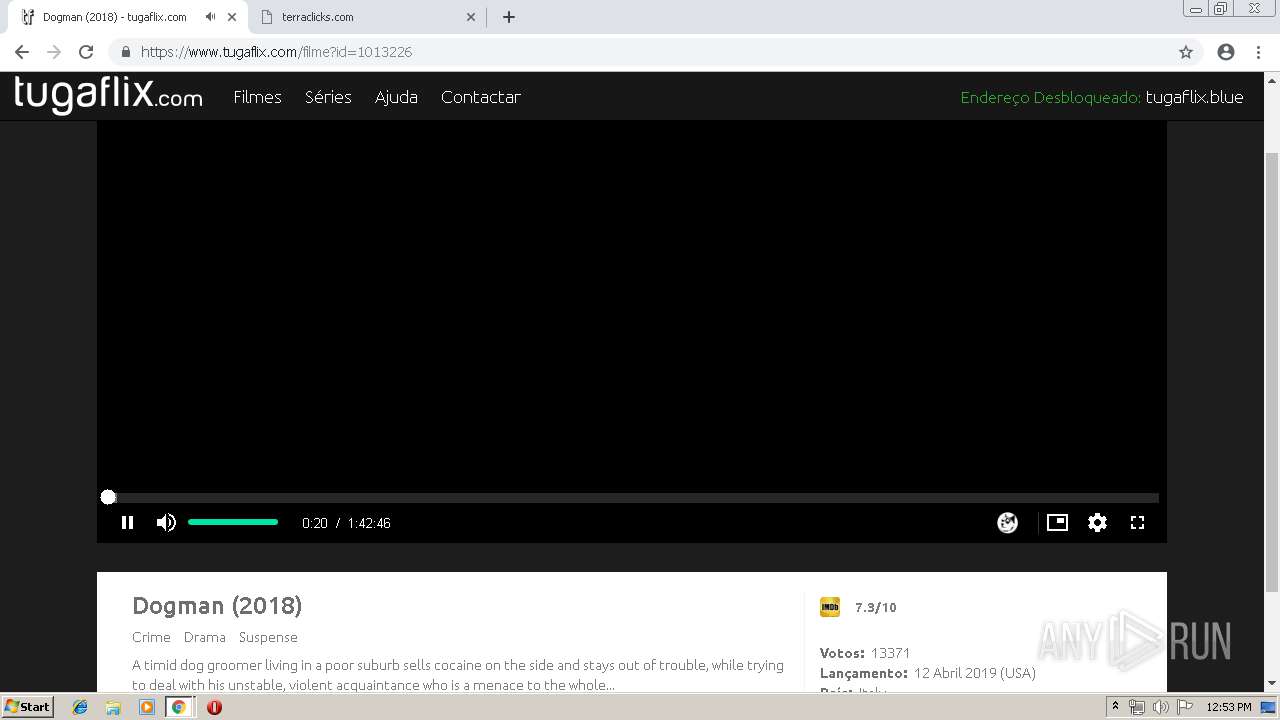Open the Séries menu
Viewport: 1280px width, 720px height.
pos(328,97)
